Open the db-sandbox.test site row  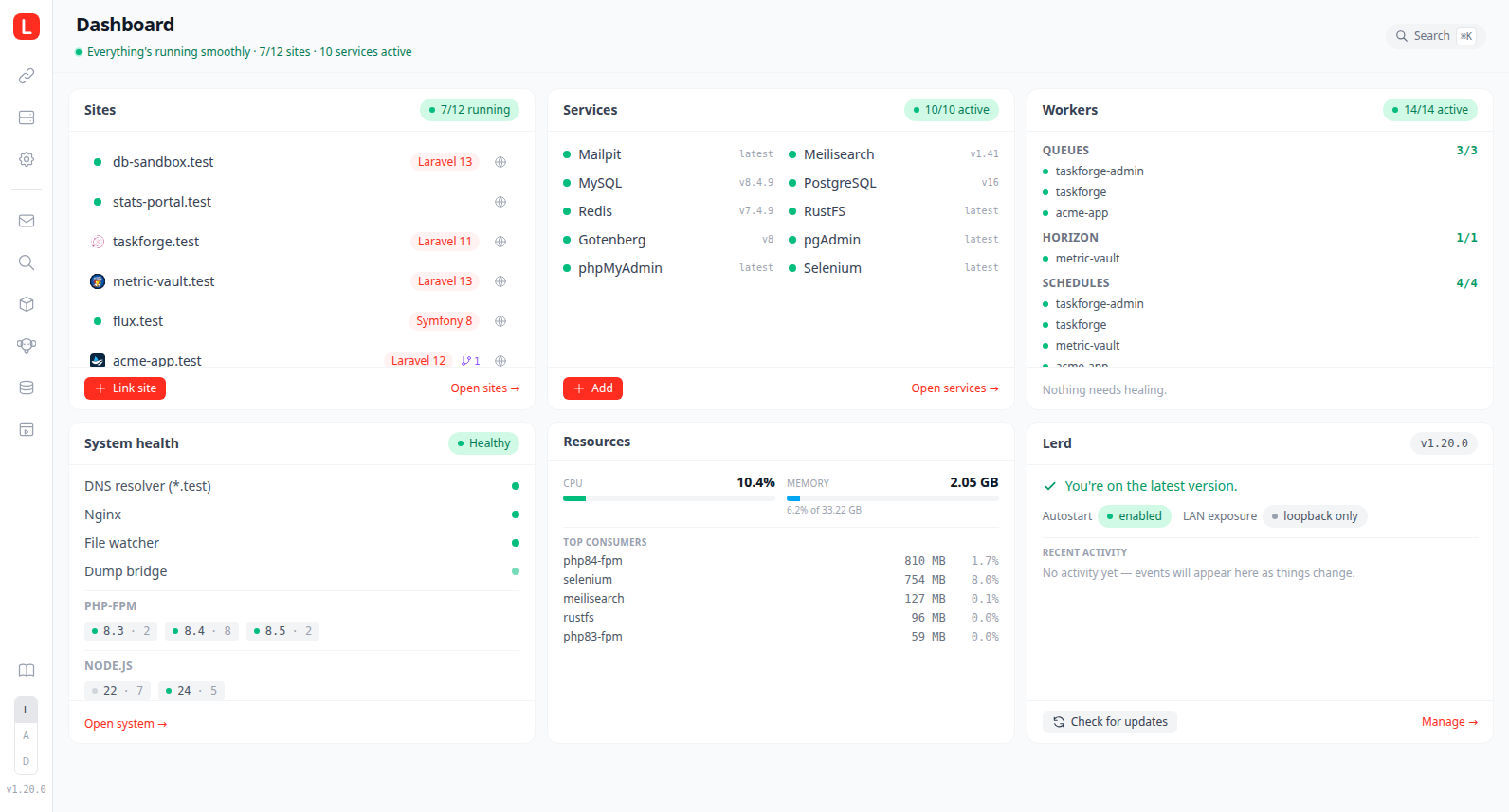[x=301, y=162]
